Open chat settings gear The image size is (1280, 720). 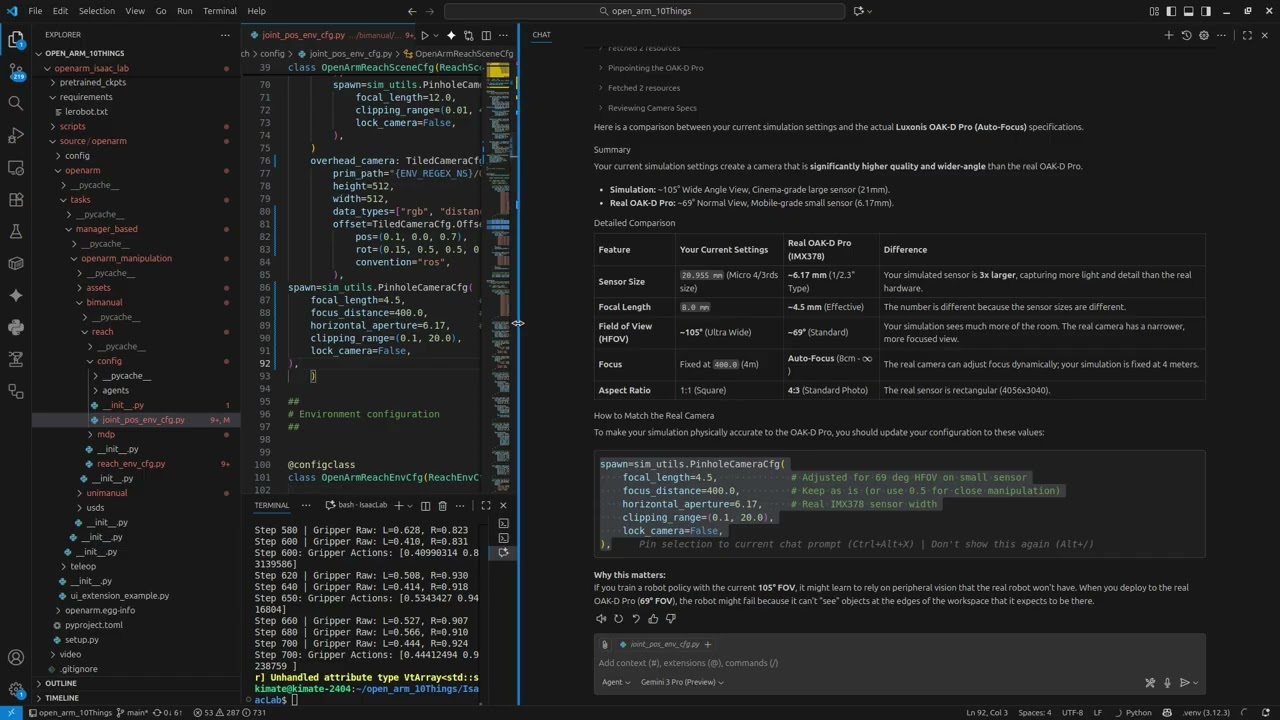click(1204, 35)
